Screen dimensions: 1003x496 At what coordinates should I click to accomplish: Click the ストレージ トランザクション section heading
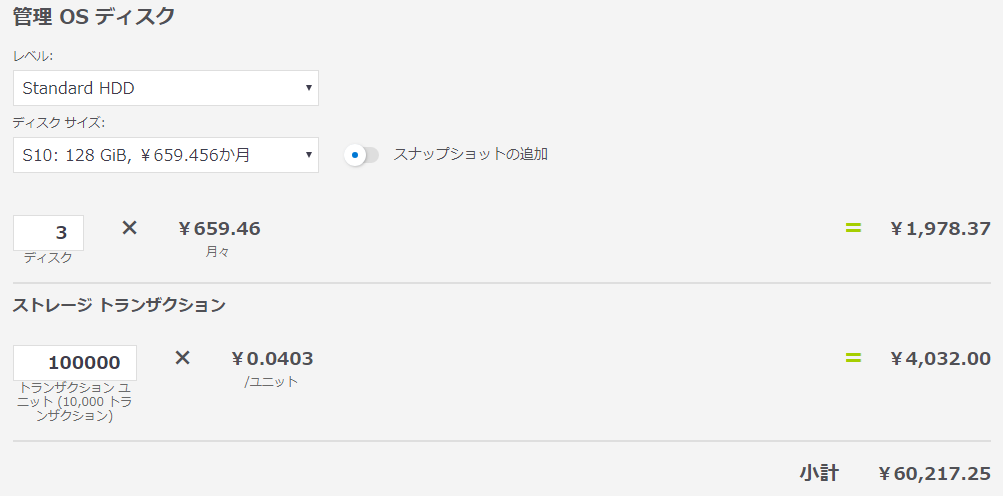(119, 305)
